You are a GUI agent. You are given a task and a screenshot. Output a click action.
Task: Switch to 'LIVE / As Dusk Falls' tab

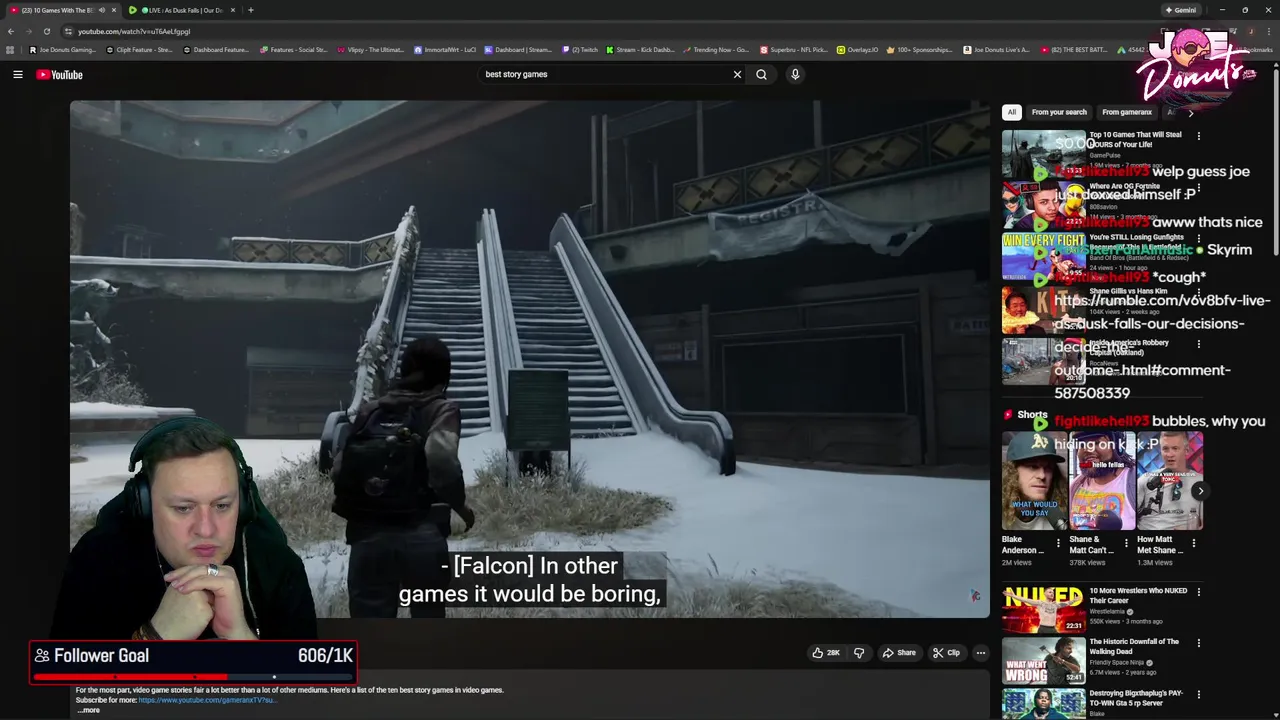pyautogui.click(x=182, y=10)
